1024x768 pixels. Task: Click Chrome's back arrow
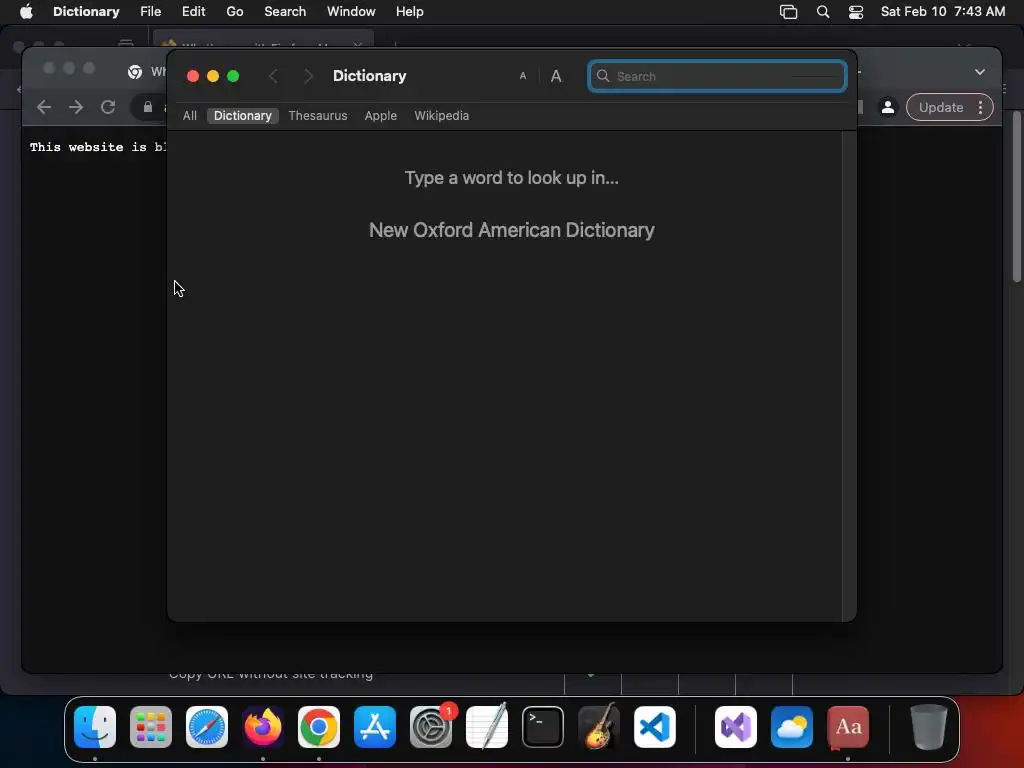click(44, 107)
